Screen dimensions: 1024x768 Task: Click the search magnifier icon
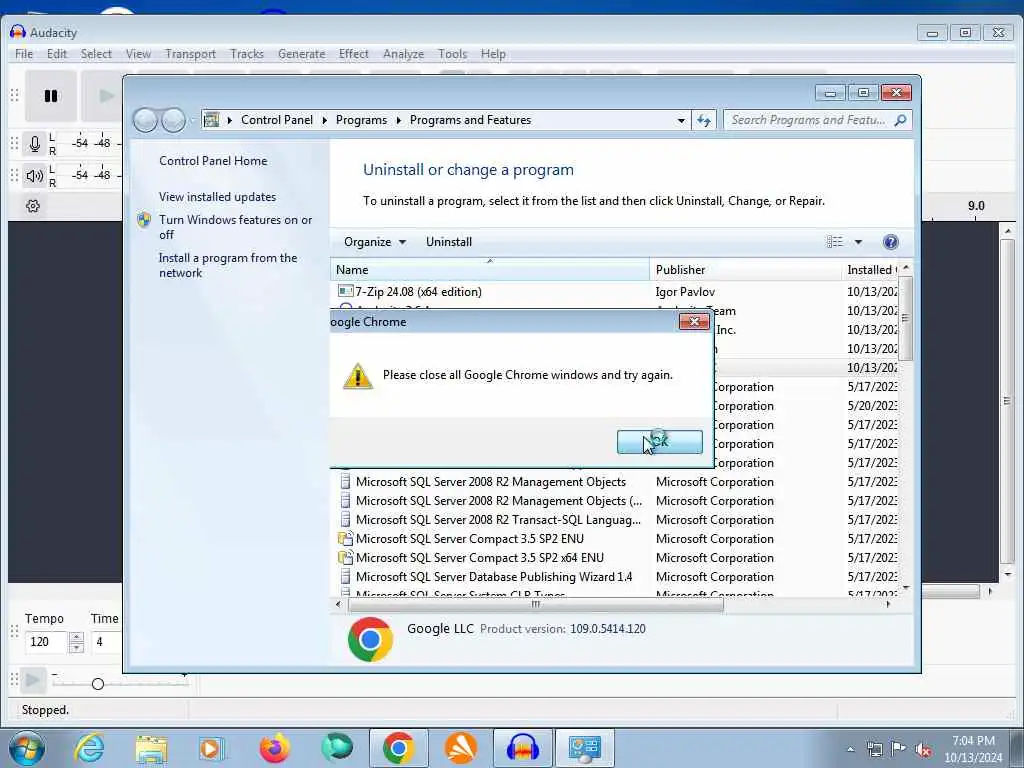point(901,120)
